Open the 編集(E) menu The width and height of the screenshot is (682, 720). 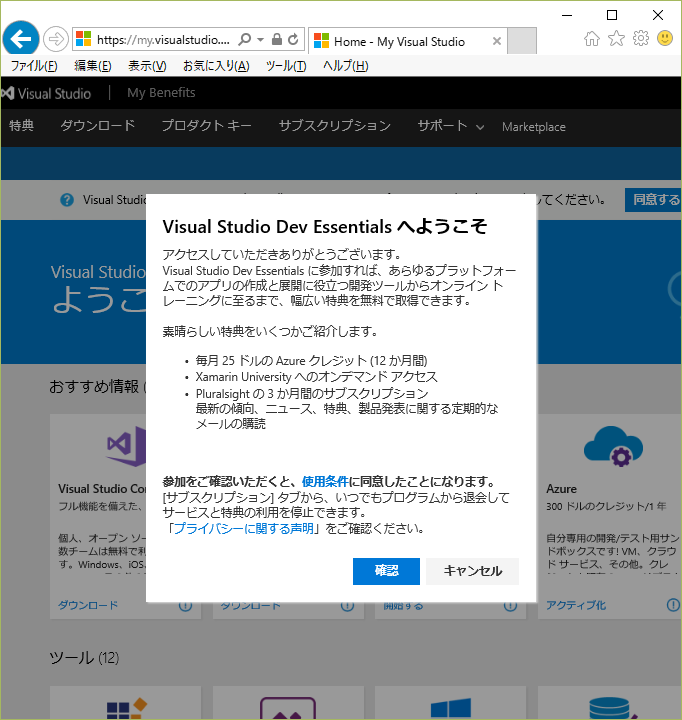click(x=92, y=66)
